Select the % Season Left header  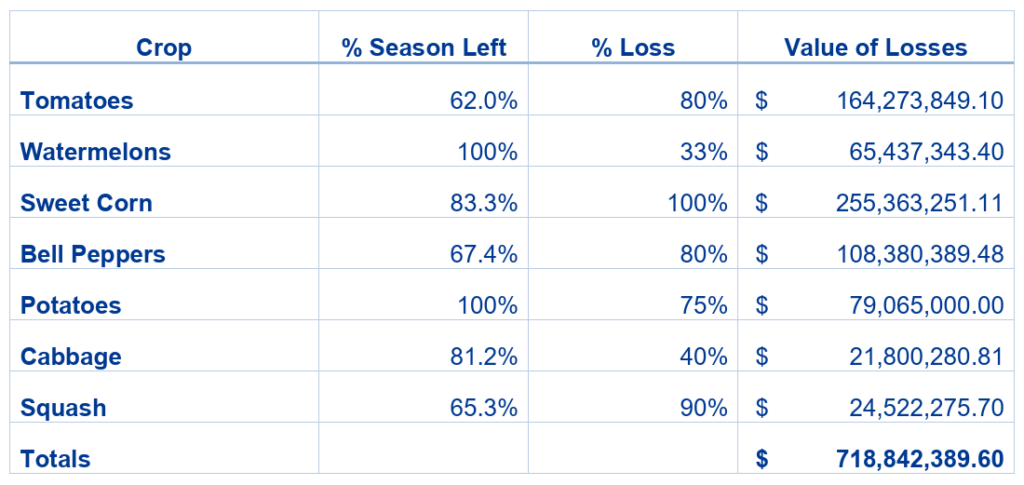click(x=424, y=48)
